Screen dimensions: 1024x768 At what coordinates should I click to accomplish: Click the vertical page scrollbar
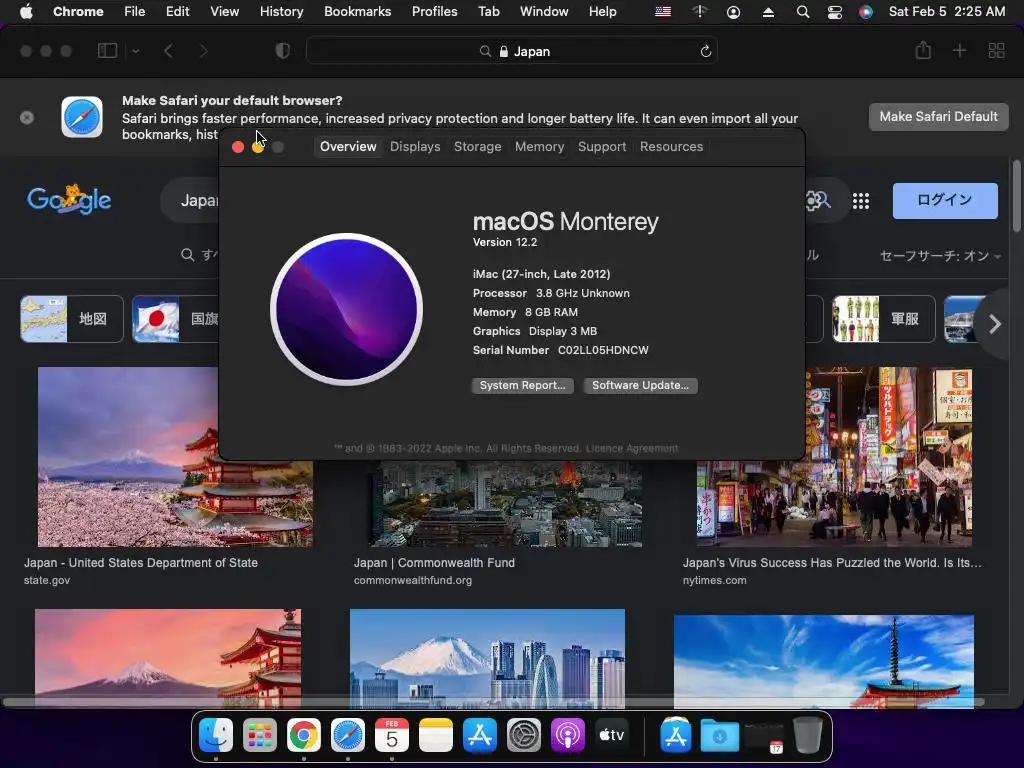[x=1016, y=196]
